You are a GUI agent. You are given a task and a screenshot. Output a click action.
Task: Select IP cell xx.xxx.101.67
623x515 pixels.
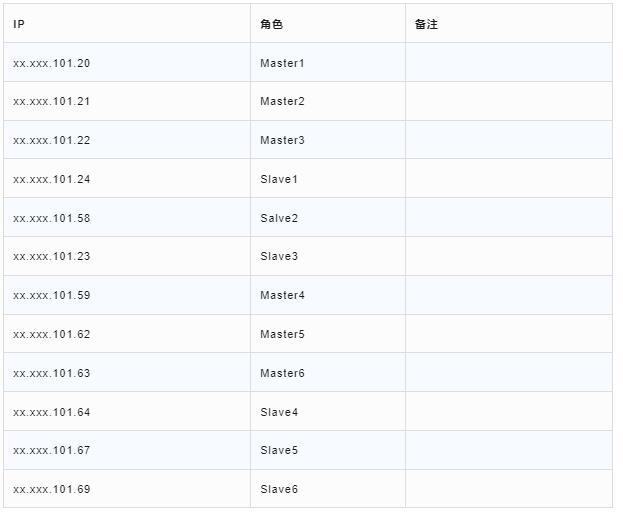52,451
